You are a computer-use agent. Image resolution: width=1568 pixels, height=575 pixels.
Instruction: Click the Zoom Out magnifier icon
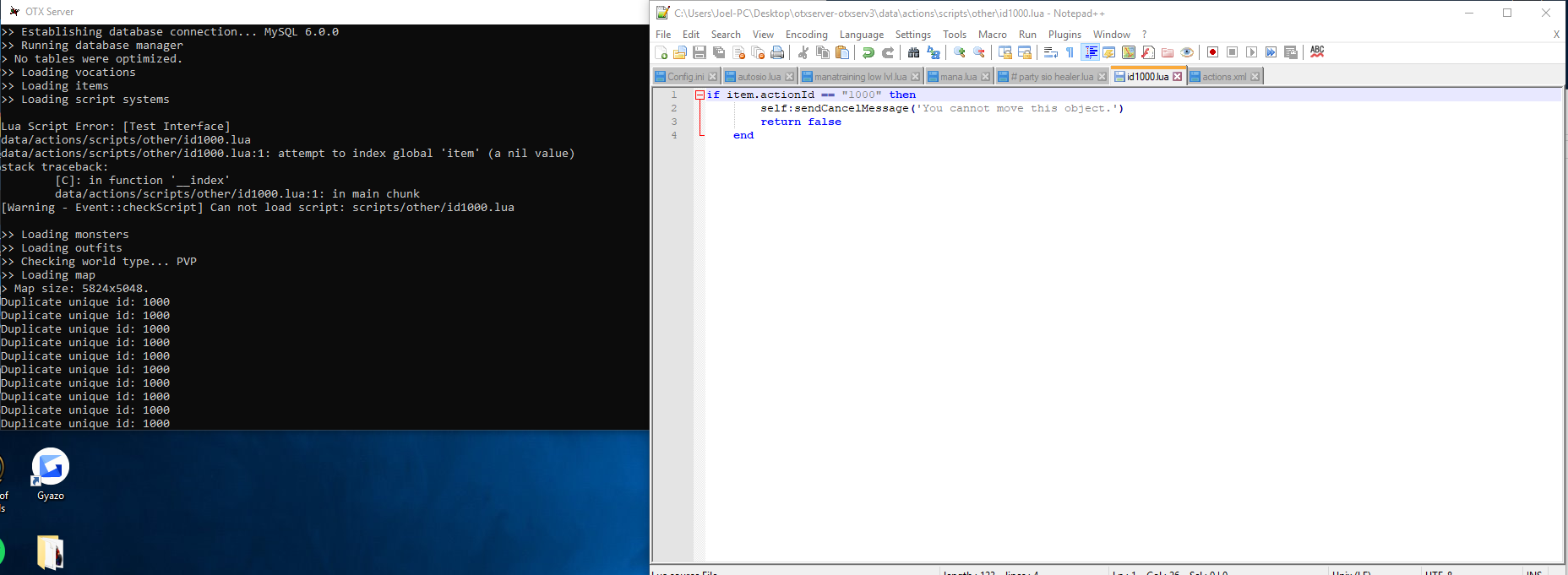[x=979, y=52]
